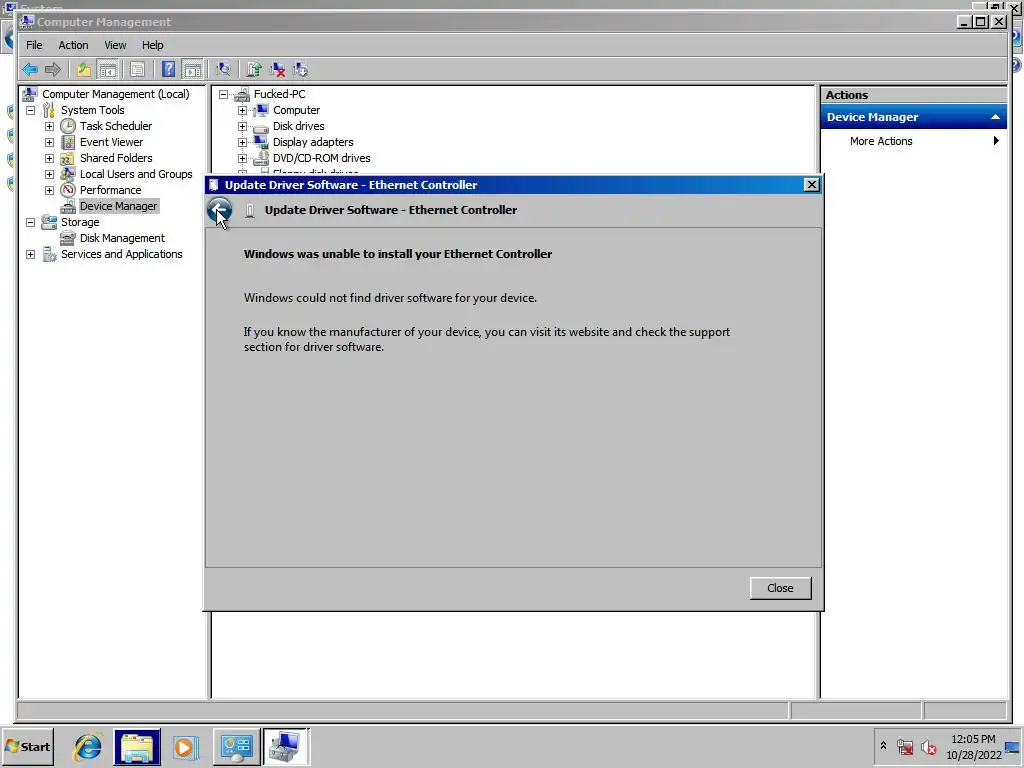Open the Start menu
This screenshot has width=1024, height=768.
coord(27,746)
